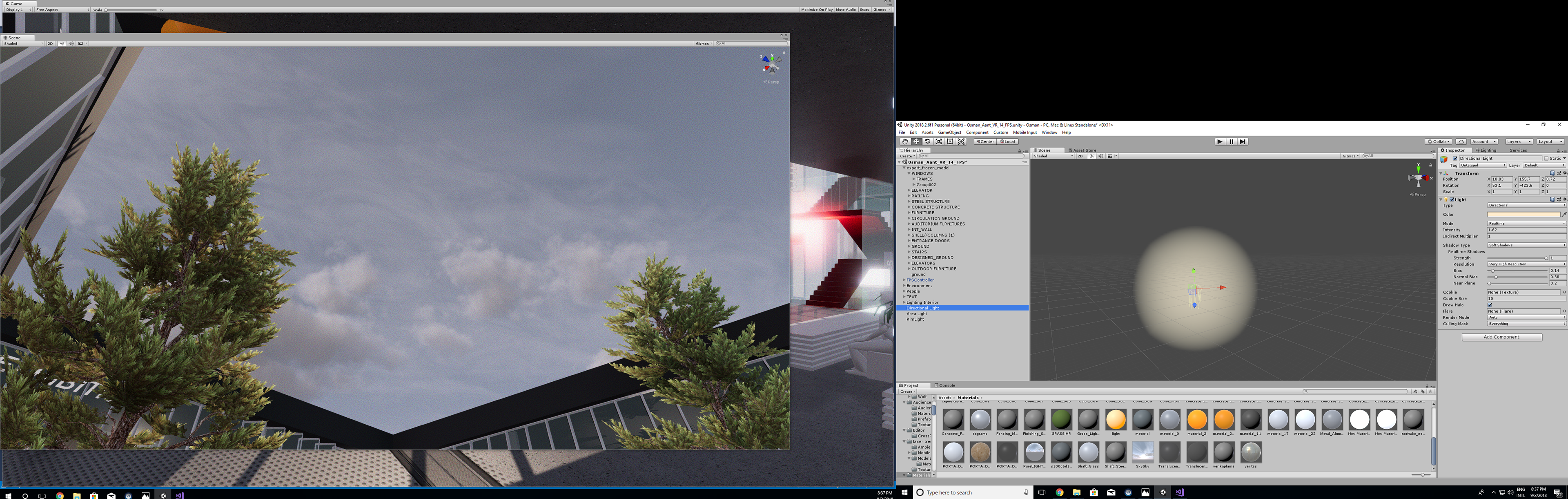Click the favorites star icon in Project
The height and width of the screenshot is (499, 1568).
1430,391
